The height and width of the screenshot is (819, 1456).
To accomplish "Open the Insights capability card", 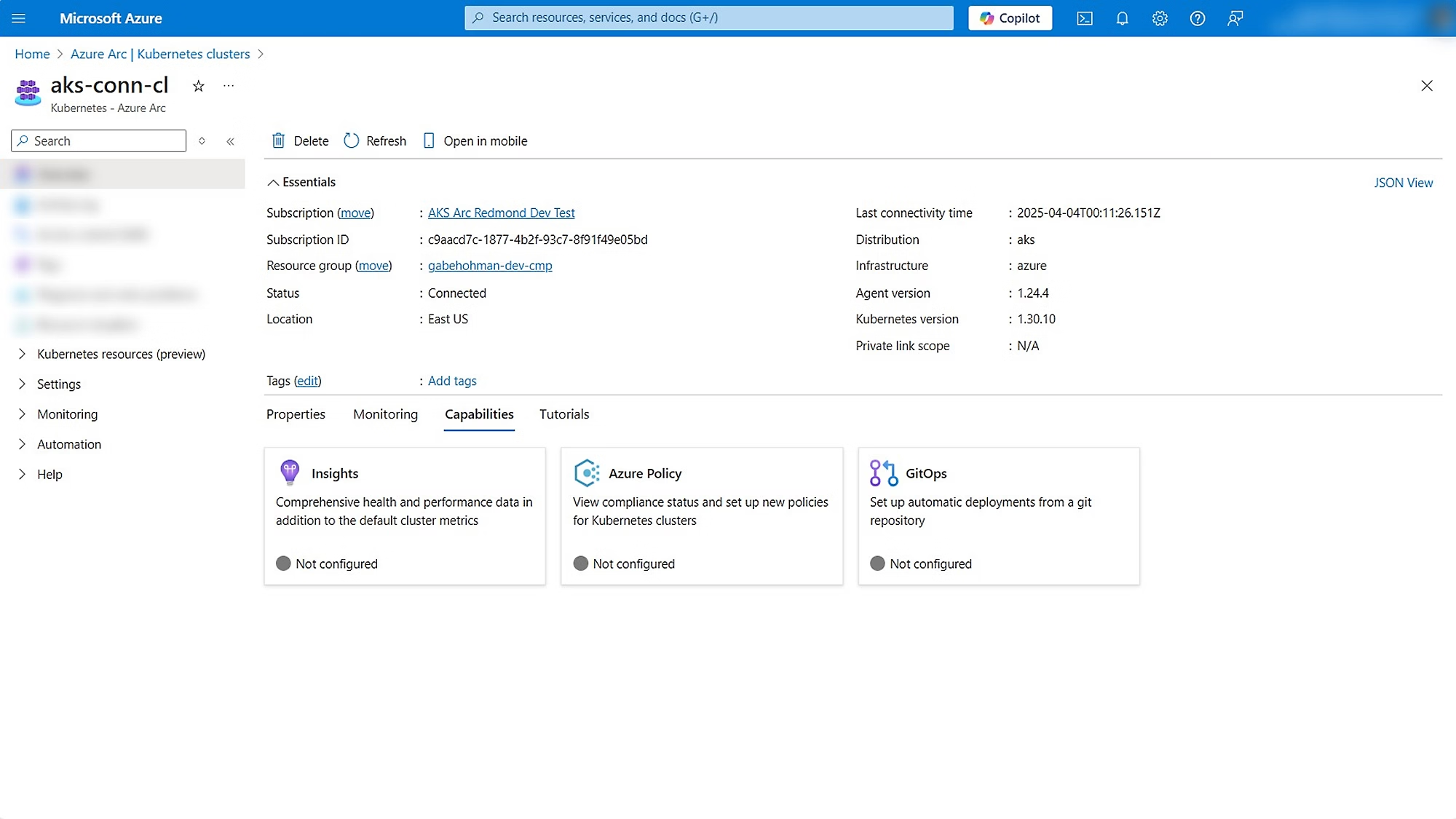I will coord(405,516).
